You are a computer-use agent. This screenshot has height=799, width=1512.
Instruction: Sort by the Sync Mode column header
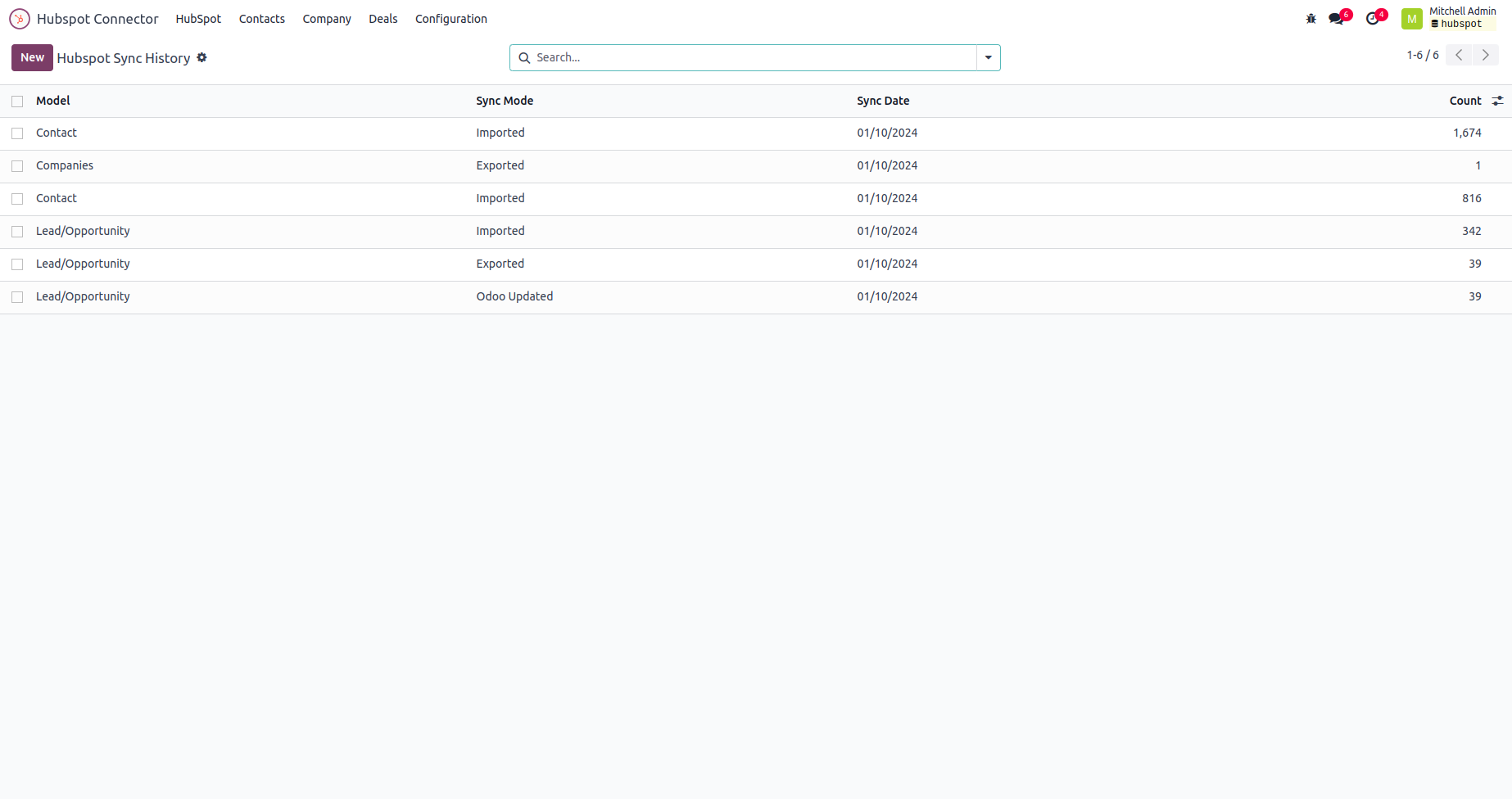pos(505,101)
